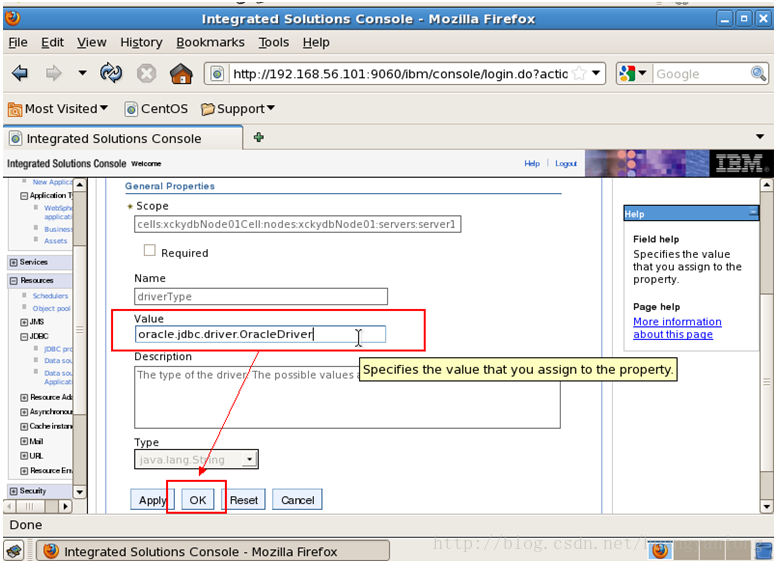Click main page scroll down arrow
Screen dimensions: 774x563
point(766,506)
